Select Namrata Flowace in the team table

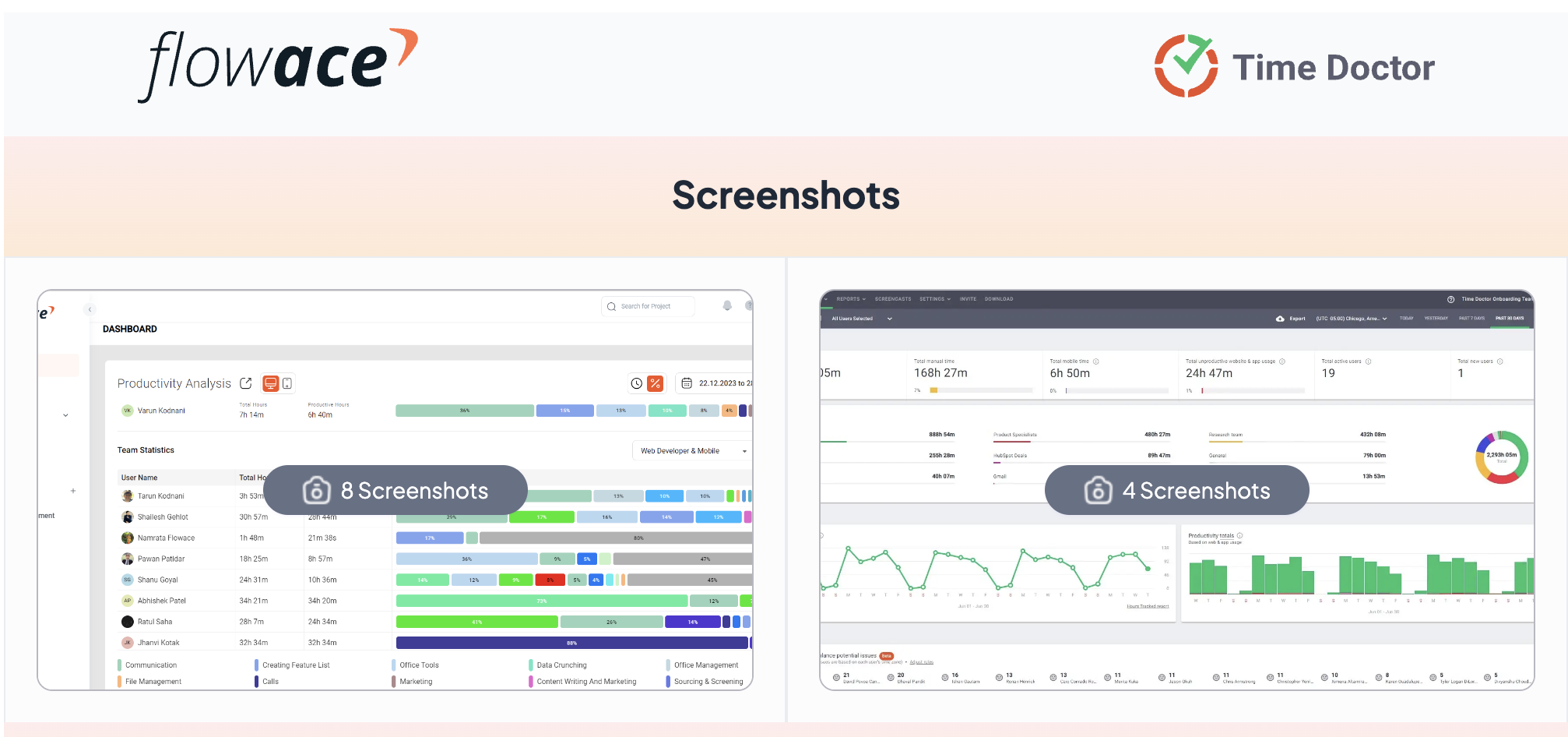point(166,538)
